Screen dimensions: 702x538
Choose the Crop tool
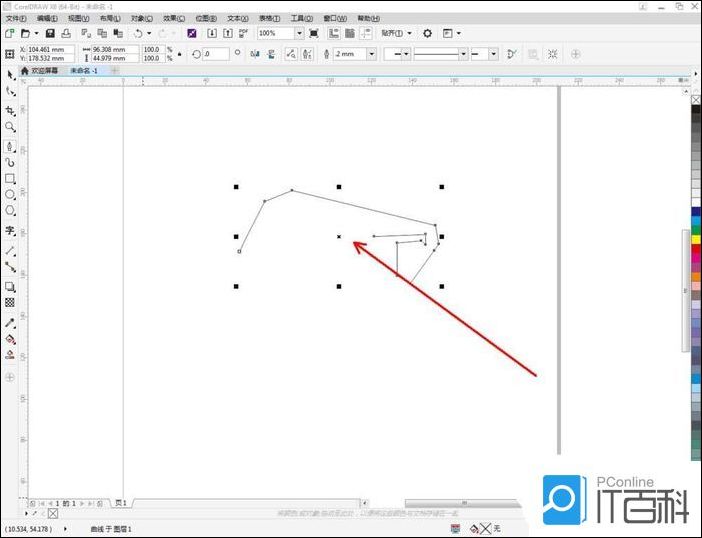click(x=10, y=111)
